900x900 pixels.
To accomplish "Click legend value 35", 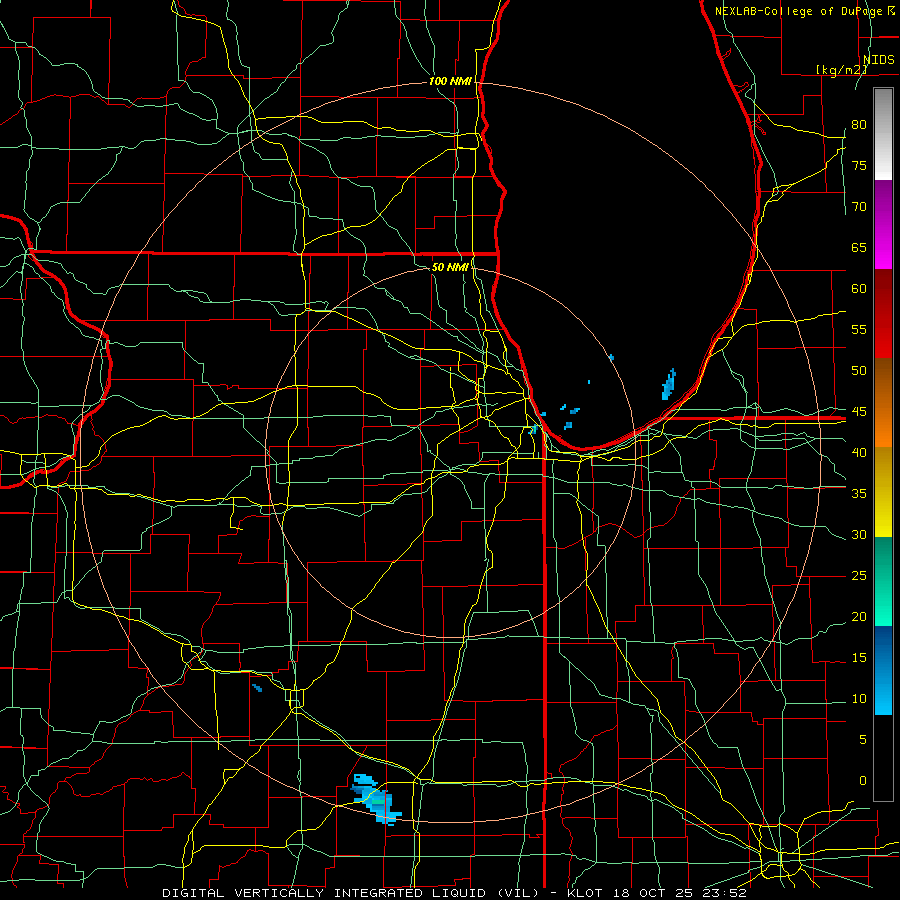I will click(x=859, y=494).
